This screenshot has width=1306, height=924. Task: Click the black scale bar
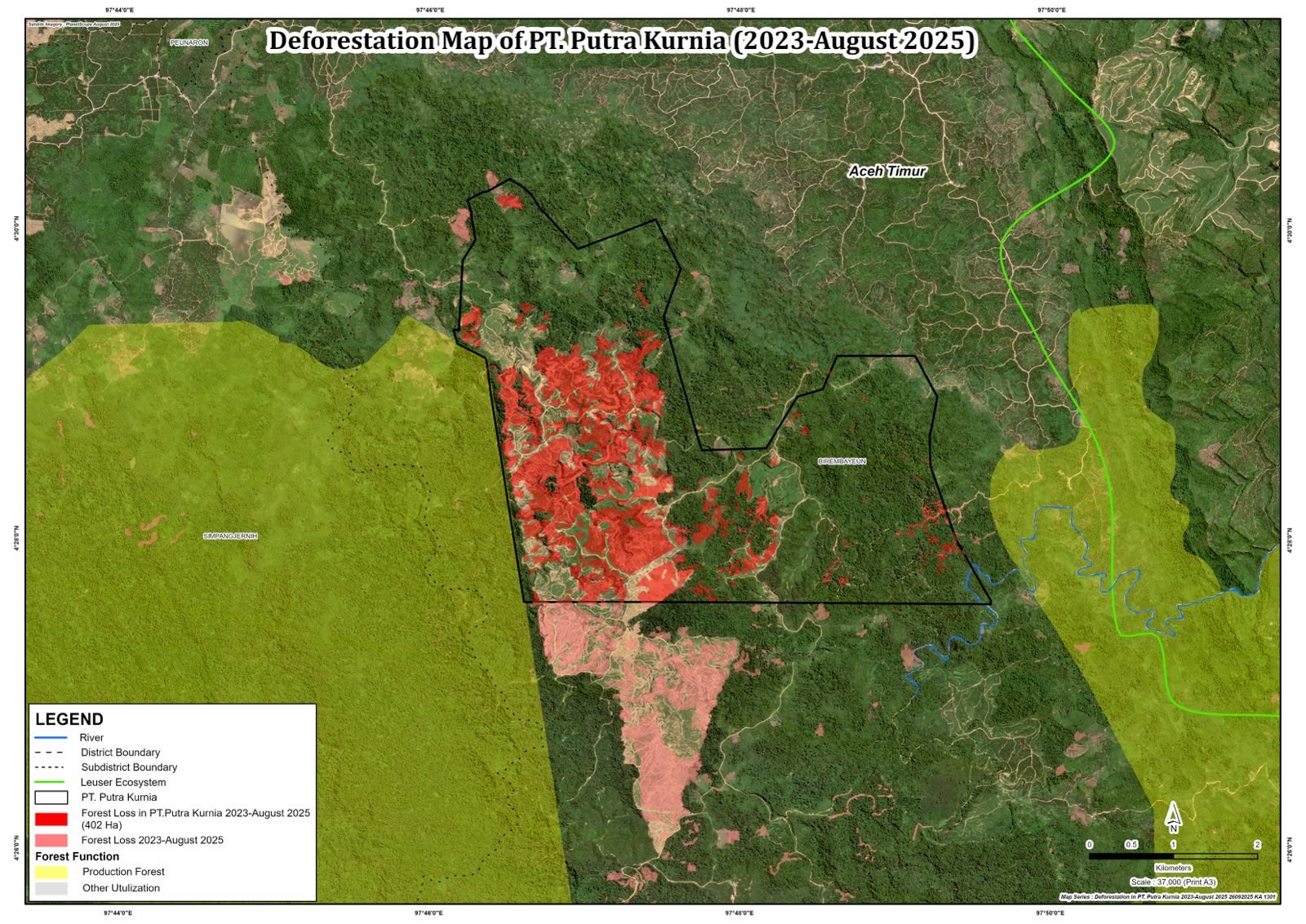pyautogui.click(x=1172, y=856)
